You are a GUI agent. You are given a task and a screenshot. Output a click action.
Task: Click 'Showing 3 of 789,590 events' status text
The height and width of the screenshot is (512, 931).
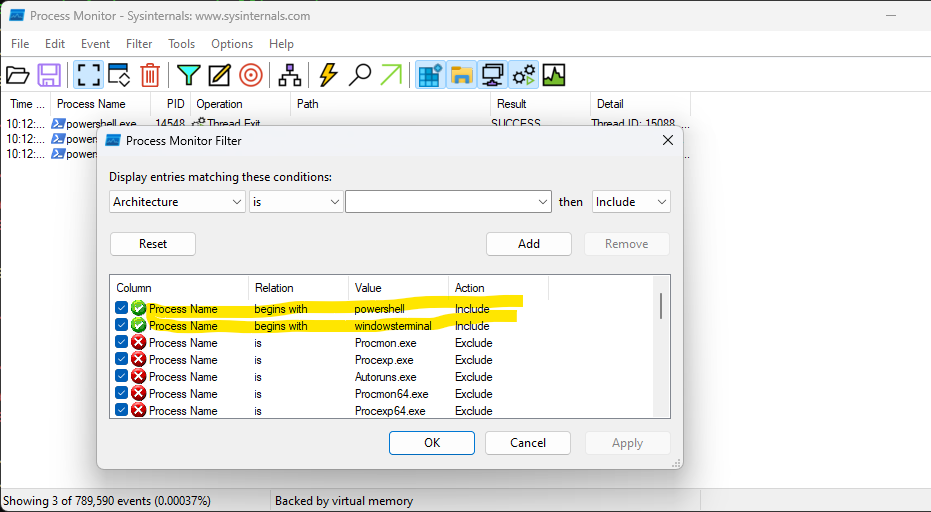click(107, 501)
